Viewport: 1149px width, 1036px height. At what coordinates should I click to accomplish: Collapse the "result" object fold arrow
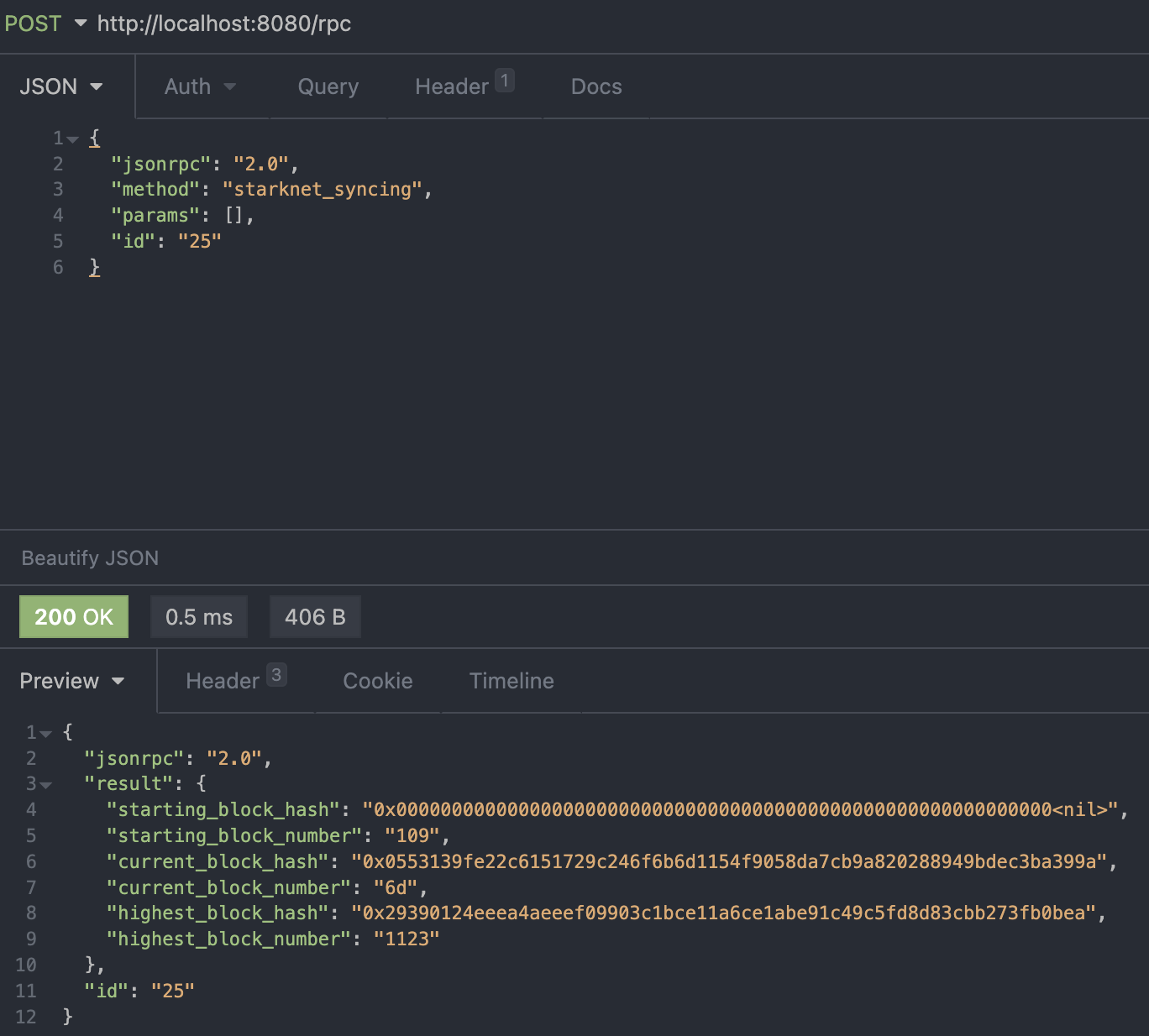click(x=46, y=785)
